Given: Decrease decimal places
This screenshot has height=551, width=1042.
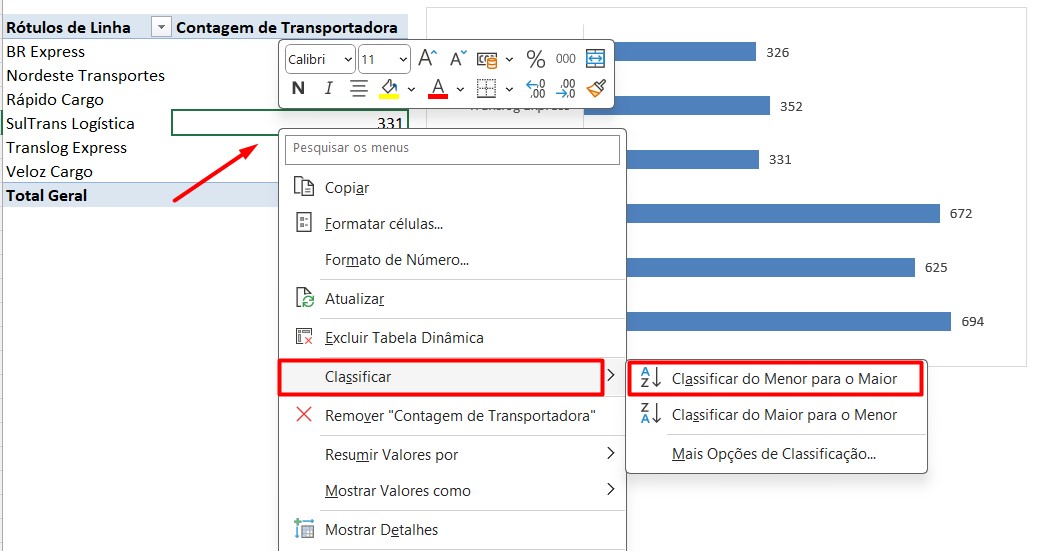Looking at the screenshot, I should coord(566,88).
